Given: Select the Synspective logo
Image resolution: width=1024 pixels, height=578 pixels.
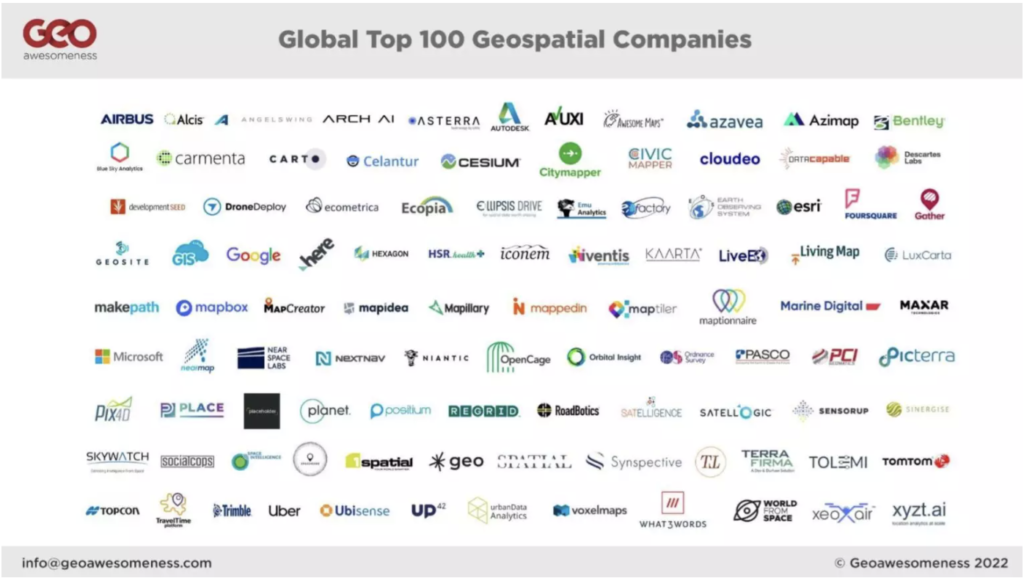Looking at the screenshot, I should 633,462.
